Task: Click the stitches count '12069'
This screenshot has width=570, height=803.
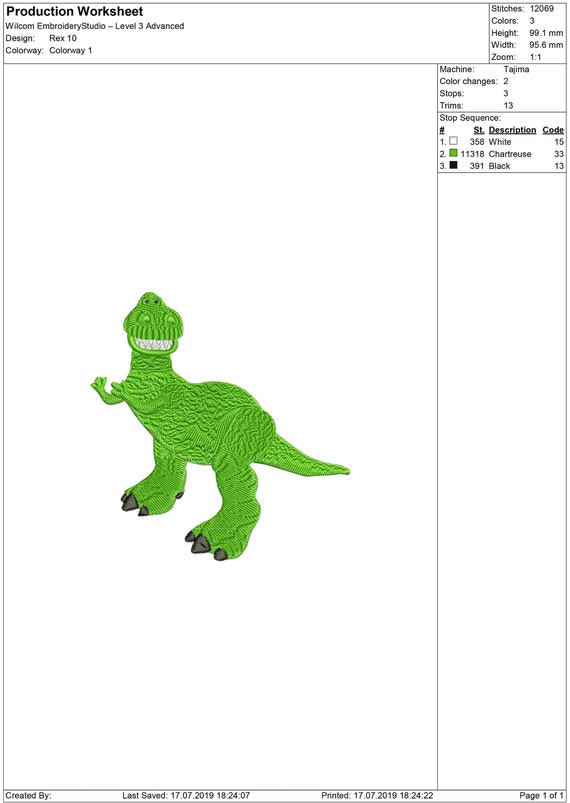Action: (x=541, y=9)
